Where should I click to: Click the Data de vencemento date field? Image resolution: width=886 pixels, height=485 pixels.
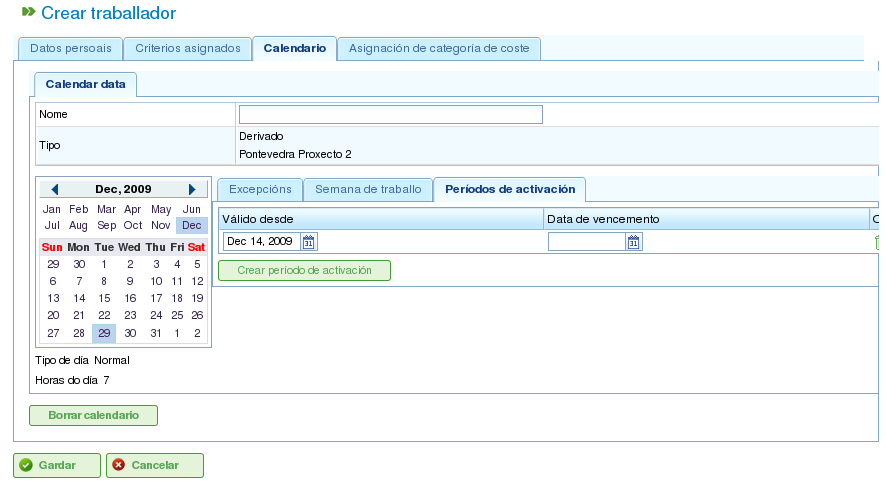(587, 242)
